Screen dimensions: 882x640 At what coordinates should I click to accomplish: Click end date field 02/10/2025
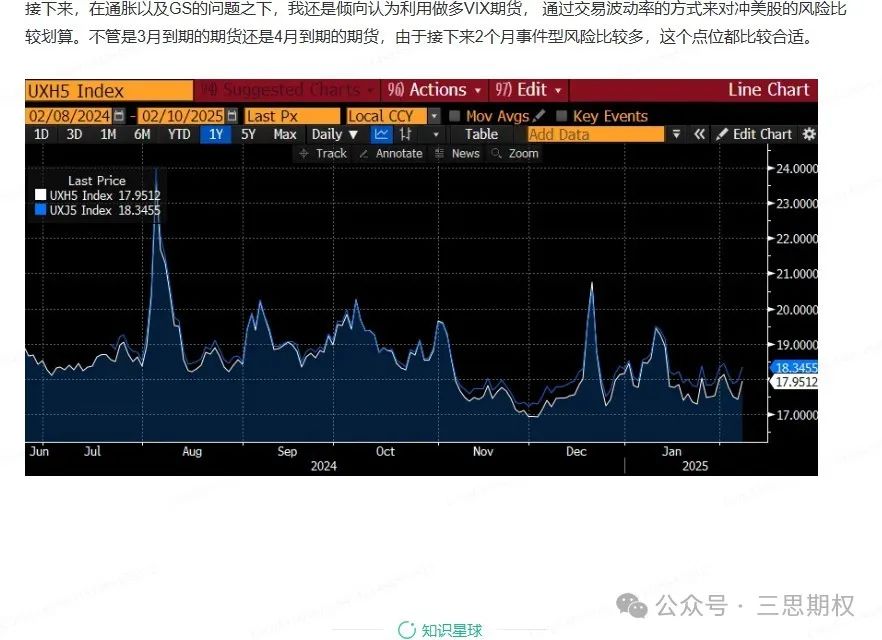[x=182, y=116]
